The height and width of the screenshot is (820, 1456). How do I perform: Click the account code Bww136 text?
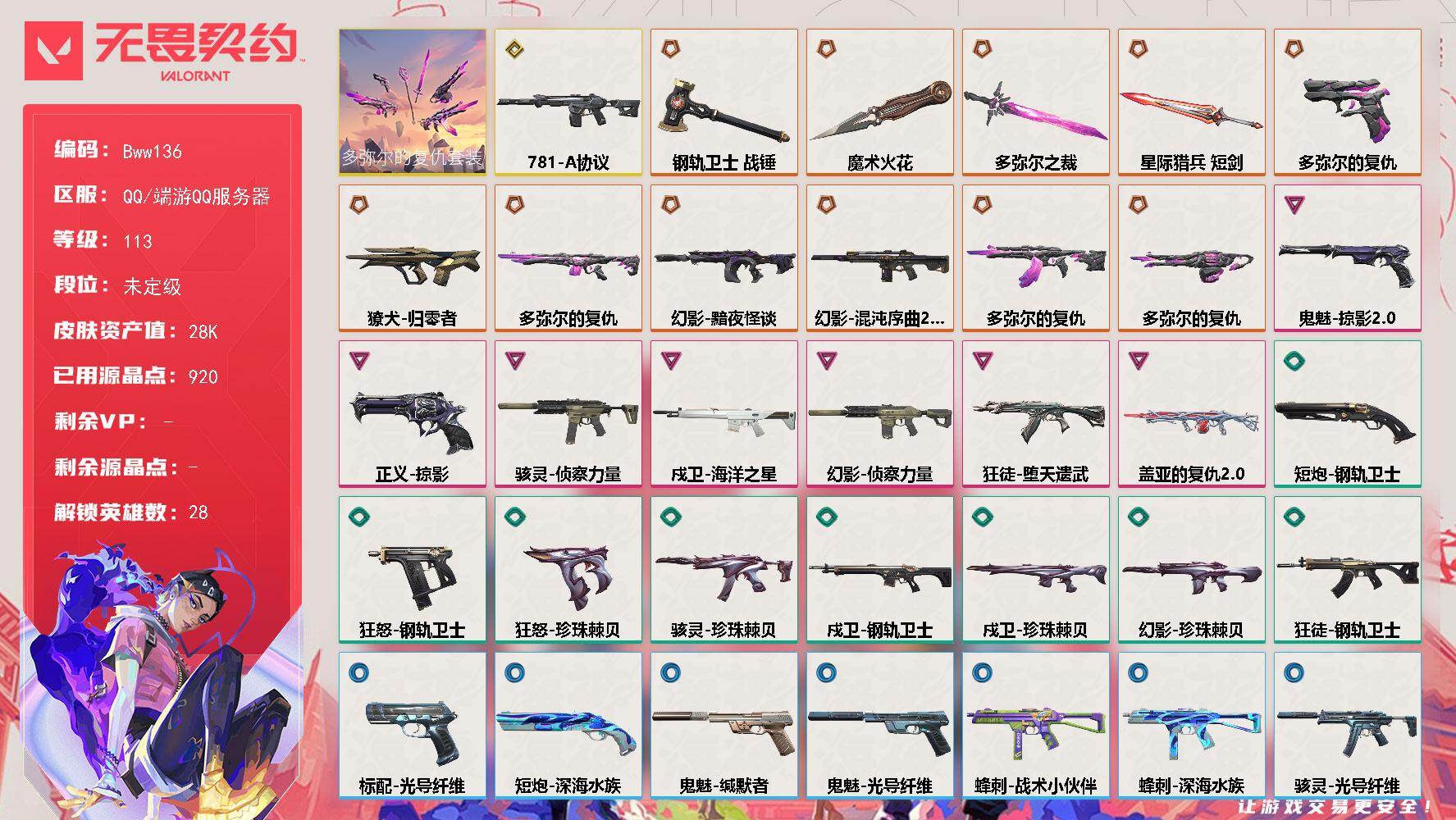tap(153, 152)
